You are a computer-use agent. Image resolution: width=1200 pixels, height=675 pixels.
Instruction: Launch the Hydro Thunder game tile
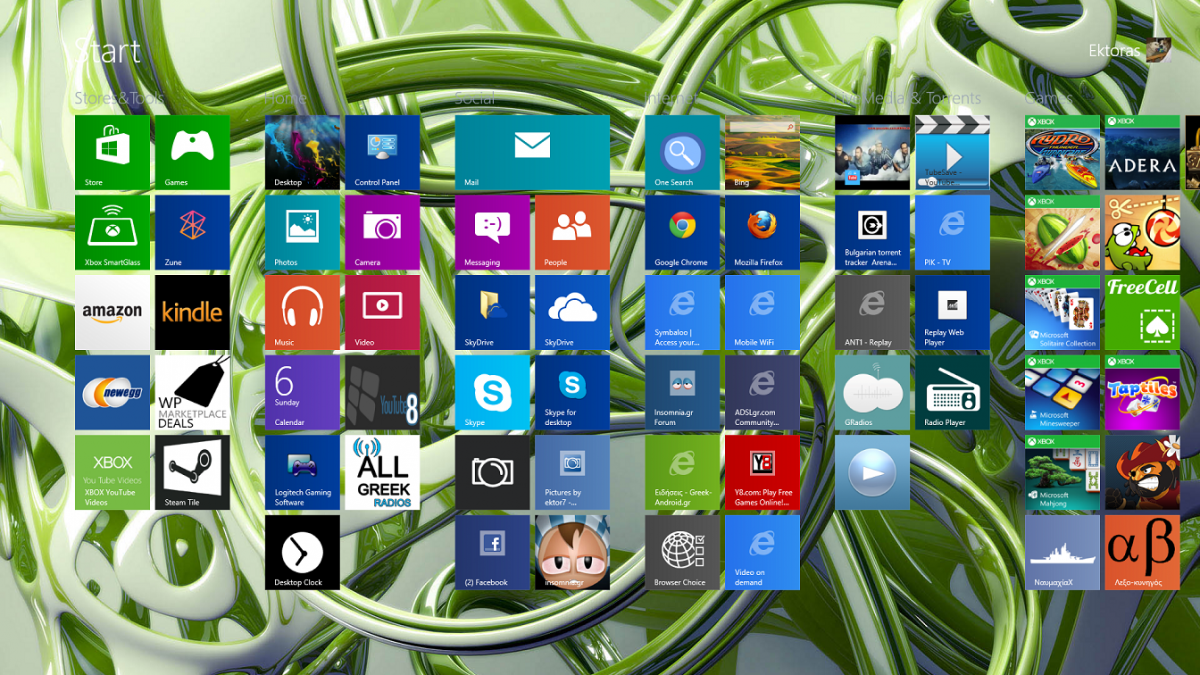1062,152
